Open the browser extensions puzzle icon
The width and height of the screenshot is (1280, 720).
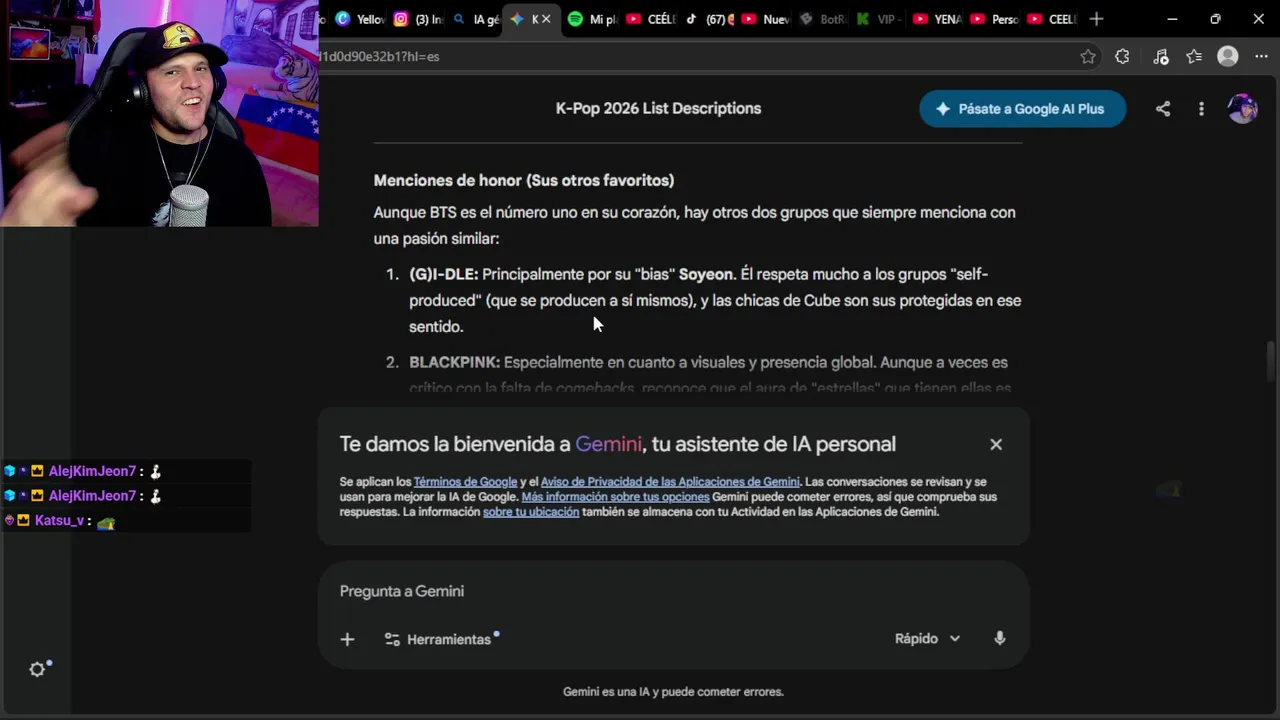(x=1122, y=57)
